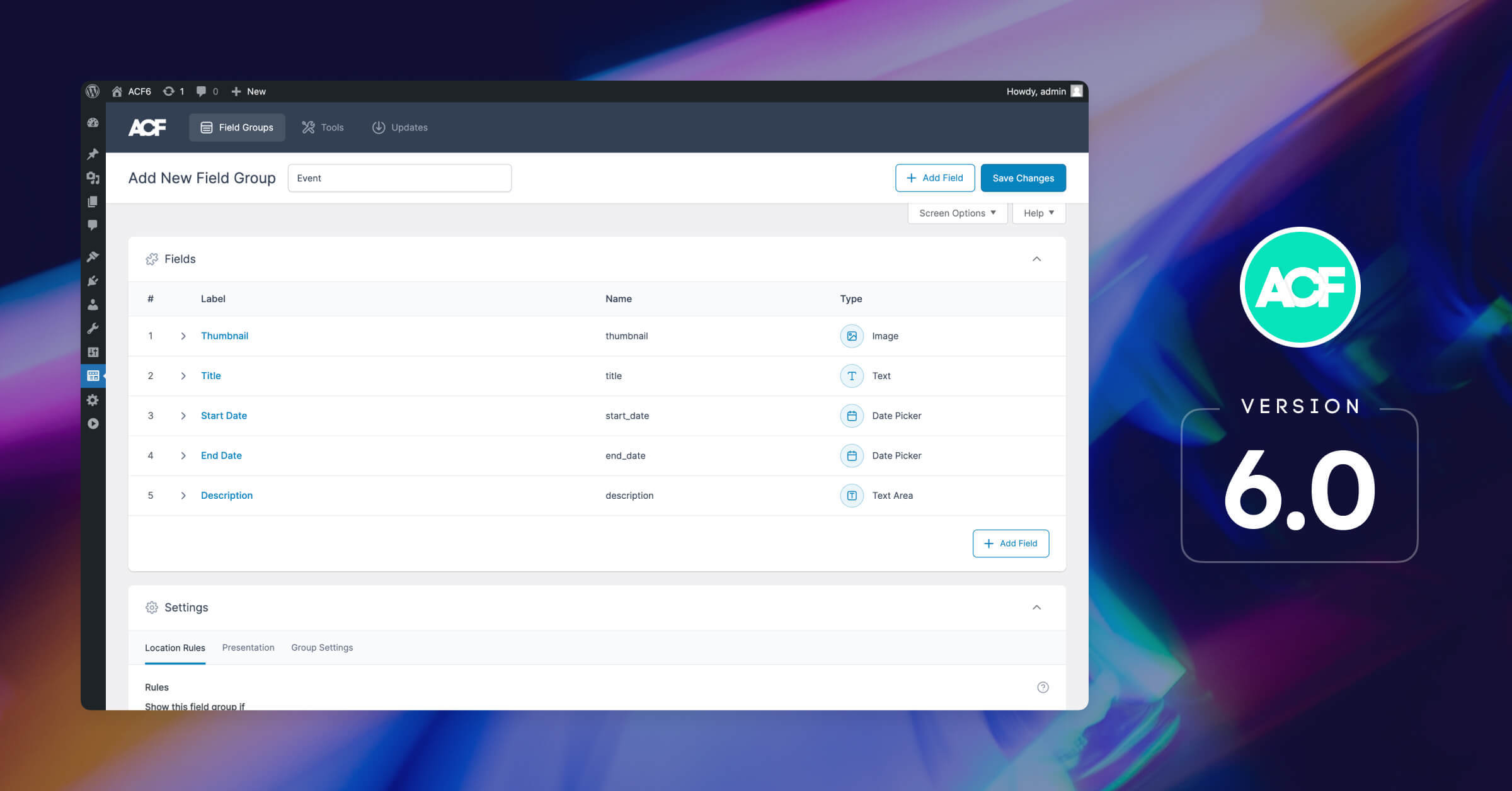Viewport: 1512px width, 791px height.
Task: Click the ACF logo in header
Action: pyautogui.click(x=147, y=127)
